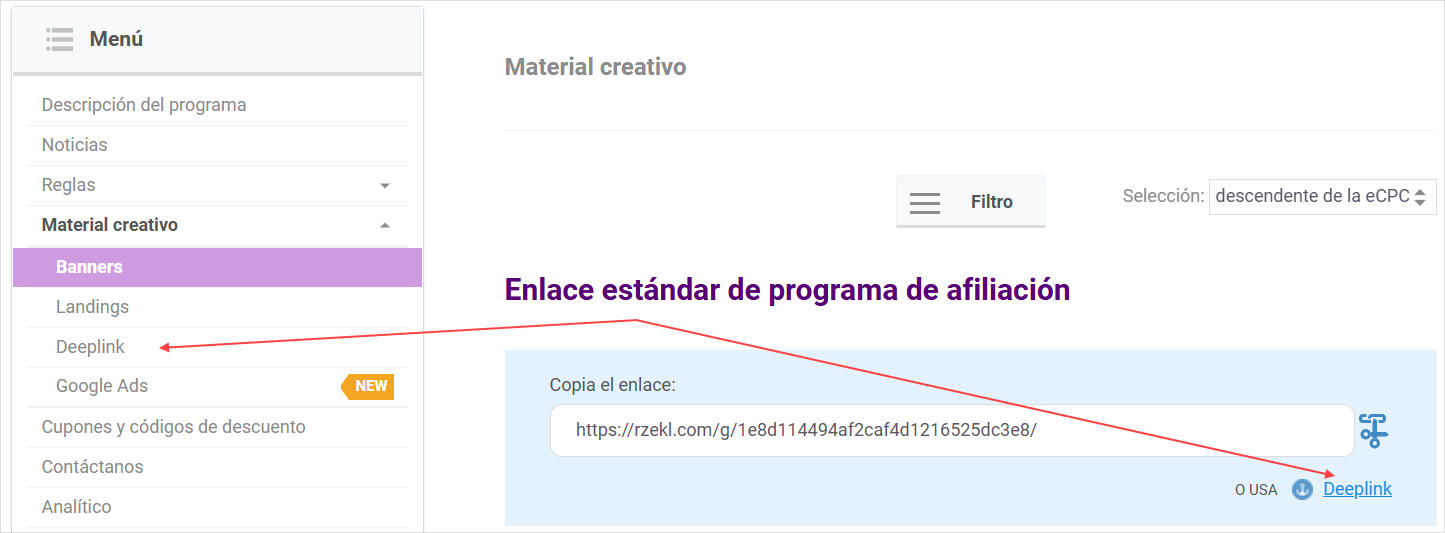Screen dimensions: 1445x533
Task: Open Landings under Material creativo
Action: (x=92, y=307)
